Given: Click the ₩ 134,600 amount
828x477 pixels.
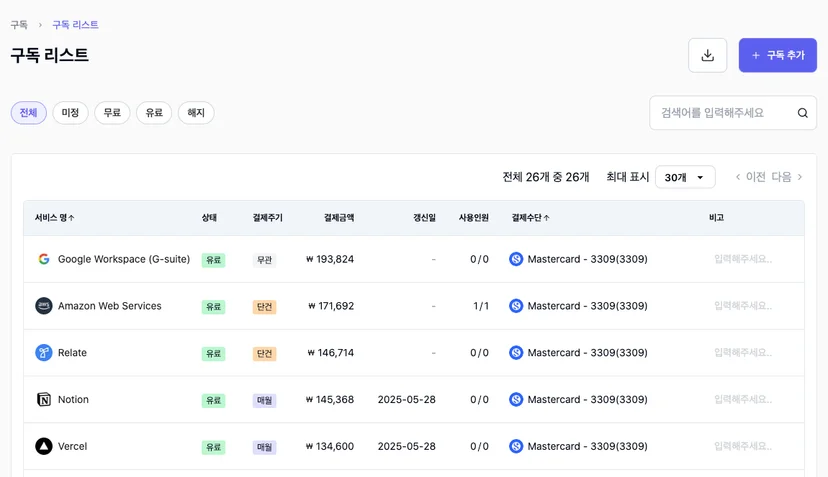Looking at the screenshot, I should [330, 446].
